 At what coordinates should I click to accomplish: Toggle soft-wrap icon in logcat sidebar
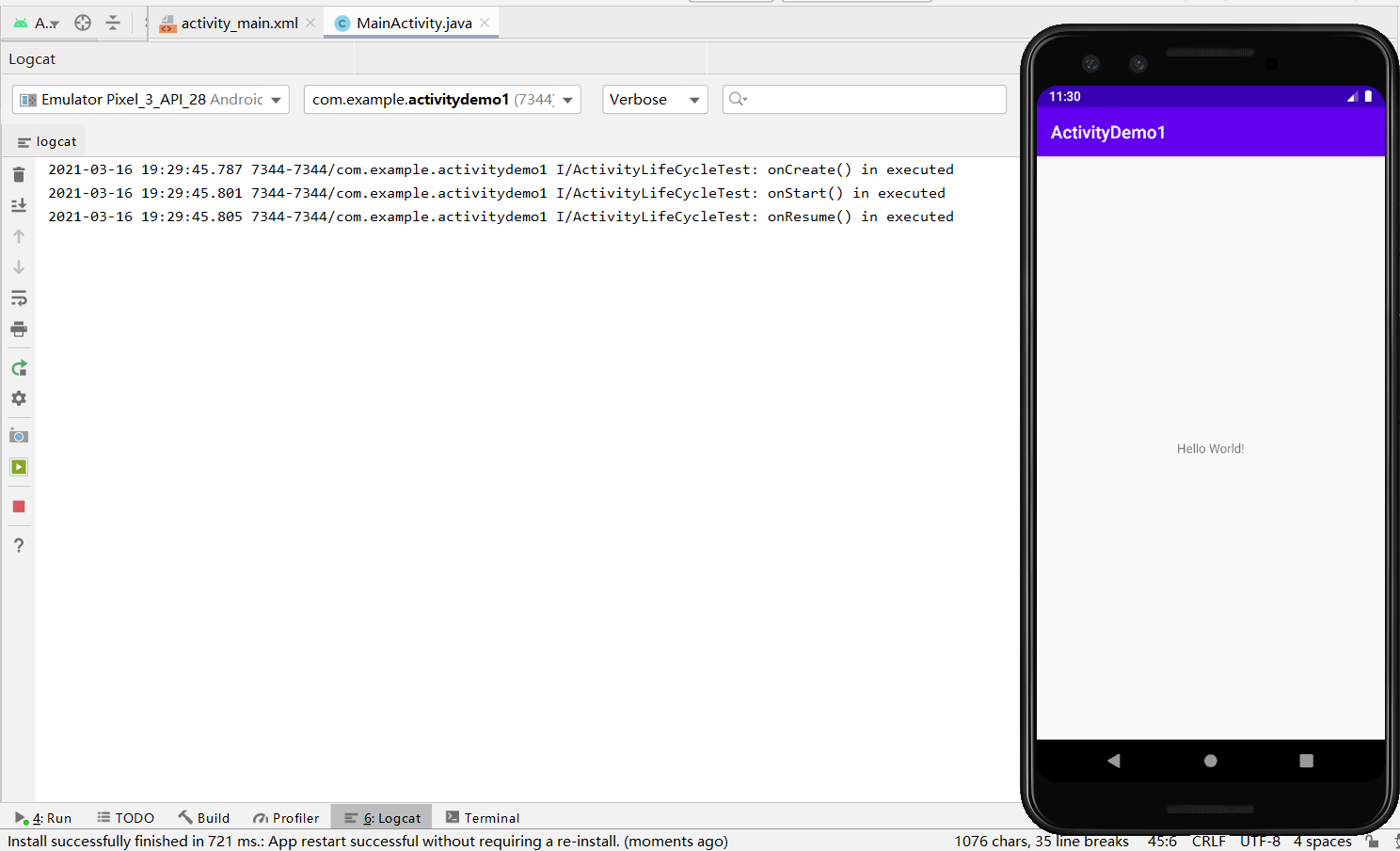tap(19, 298)
